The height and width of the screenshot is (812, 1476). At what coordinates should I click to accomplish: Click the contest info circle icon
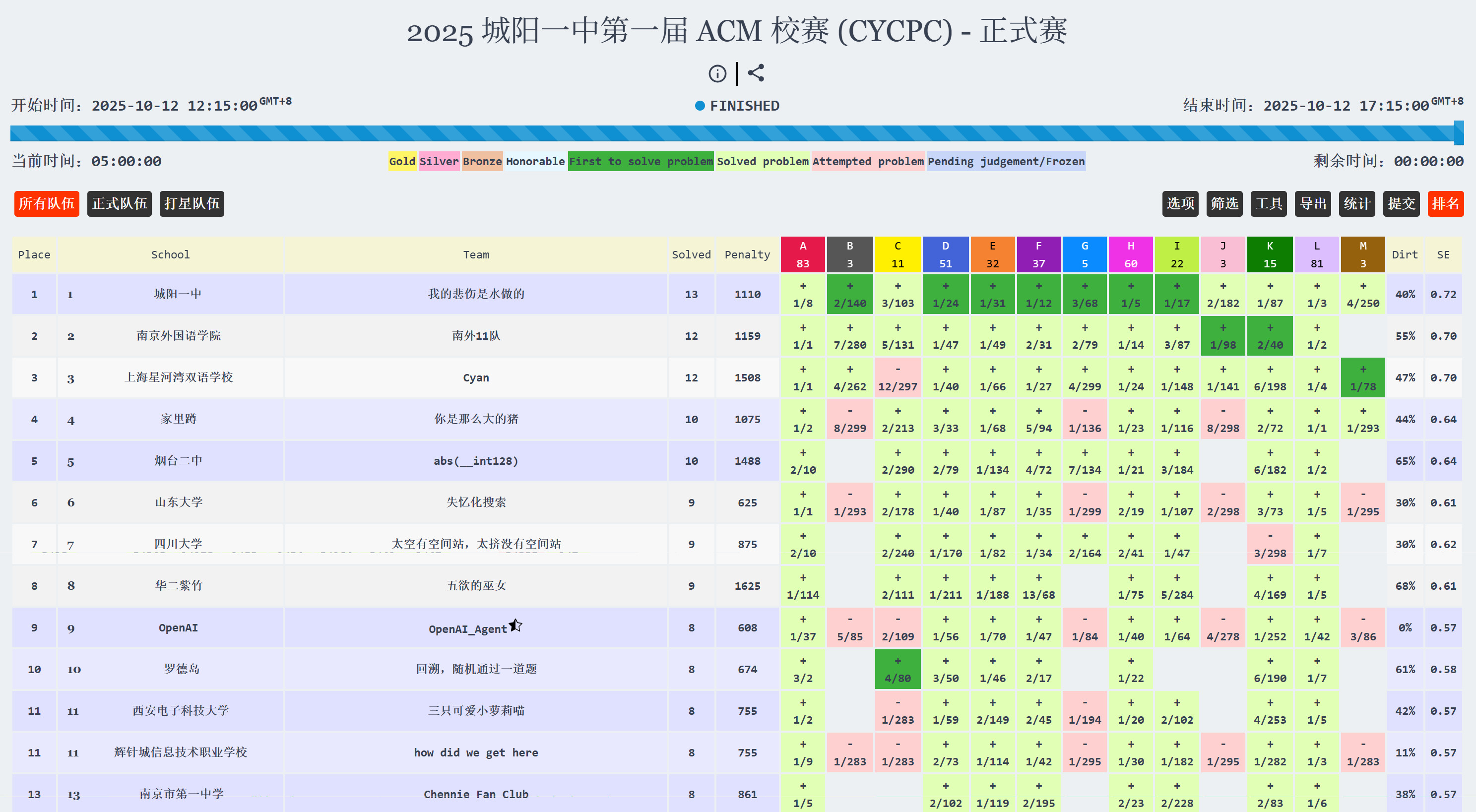[717, 74]
